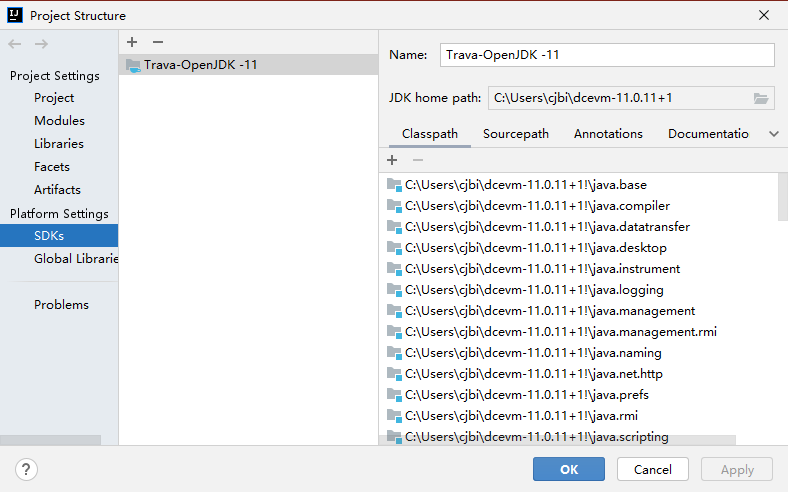Select Trava-OpenJDK -11 in SDK list
788x492 pixels.
click(248, 65)
